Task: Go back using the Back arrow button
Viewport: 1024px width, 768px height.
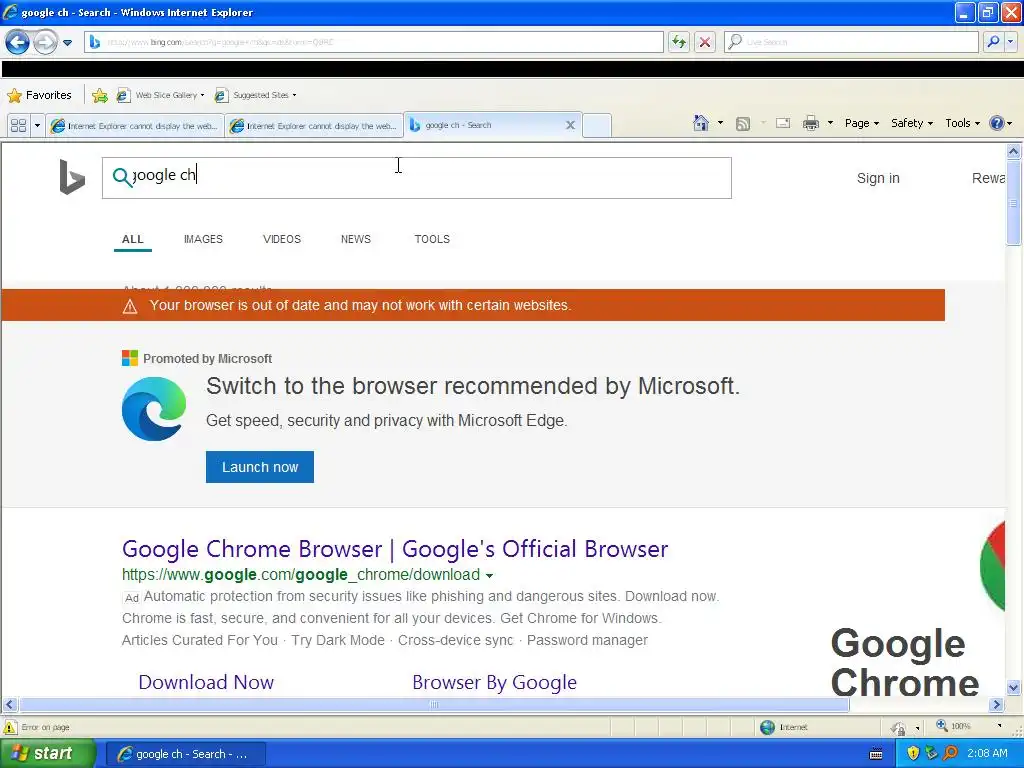Action: pyautogui.click(x=18, y=42)
